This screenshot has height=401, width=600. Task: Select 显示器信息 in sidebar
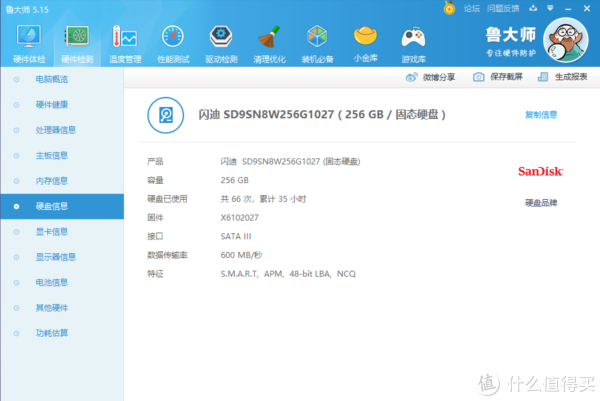pyautogui.click(x=62, y=257)
